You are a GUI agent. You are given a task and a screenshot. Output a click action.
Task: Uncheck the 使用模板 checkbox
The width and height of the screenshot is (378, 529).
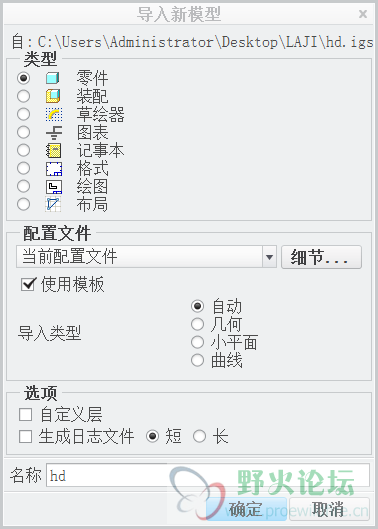click(x=27, y=284)
